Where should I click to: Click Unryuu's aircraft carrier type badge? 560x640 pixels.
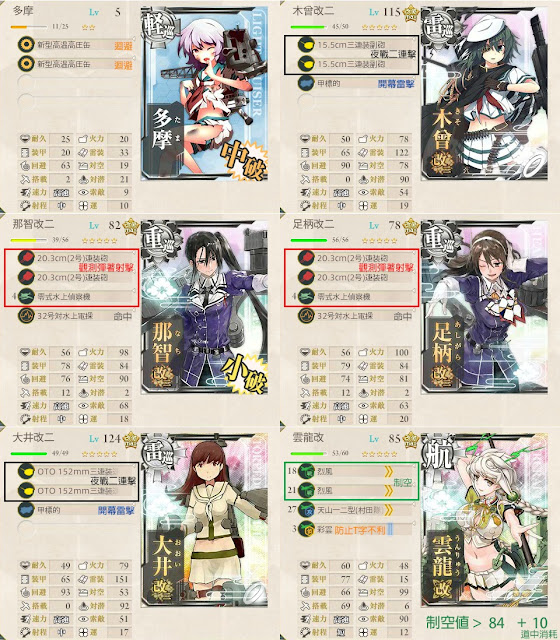tap(438, 452)
